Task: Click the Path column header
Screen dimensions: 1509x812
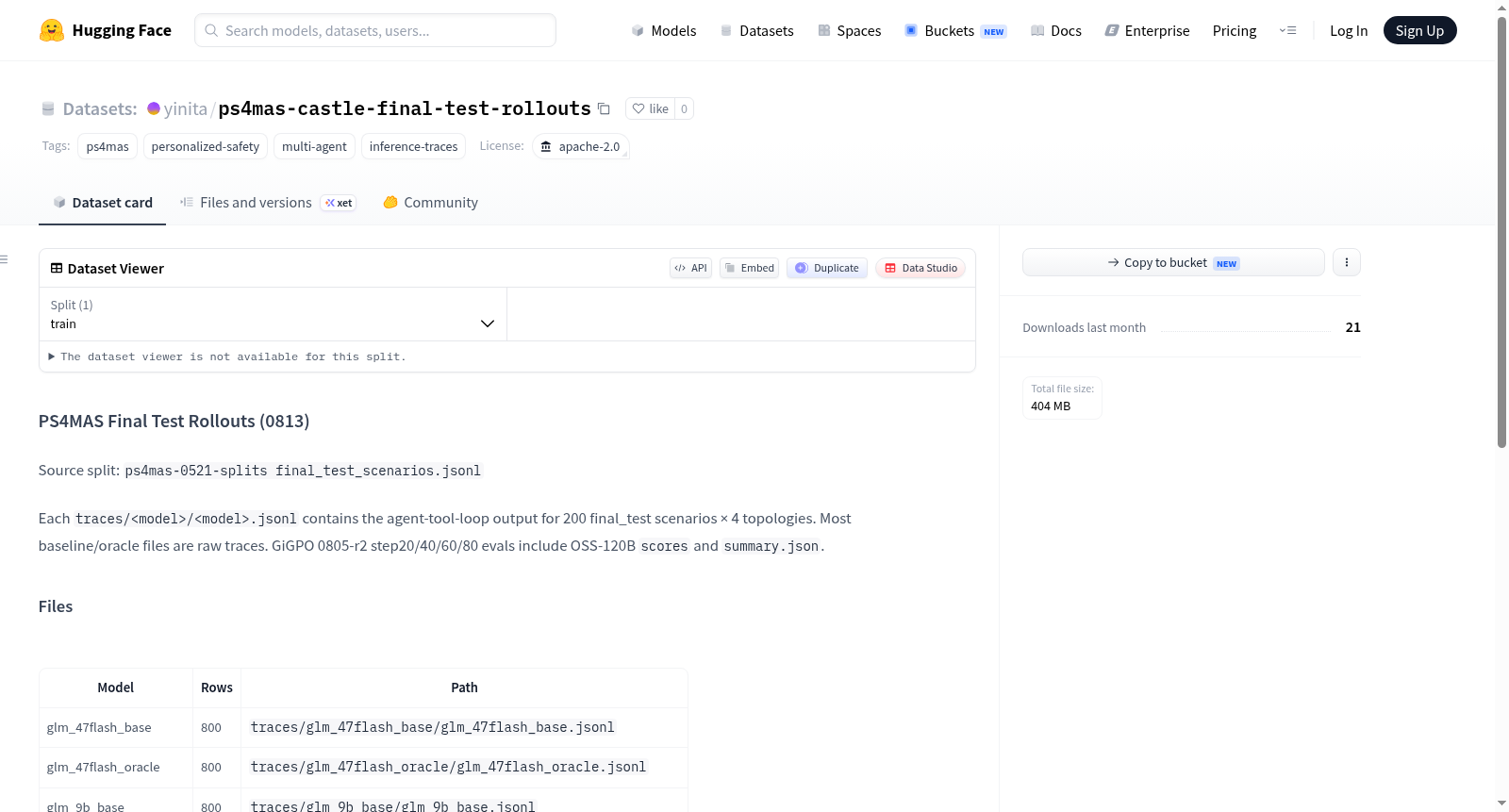Action: pos(464,688)
